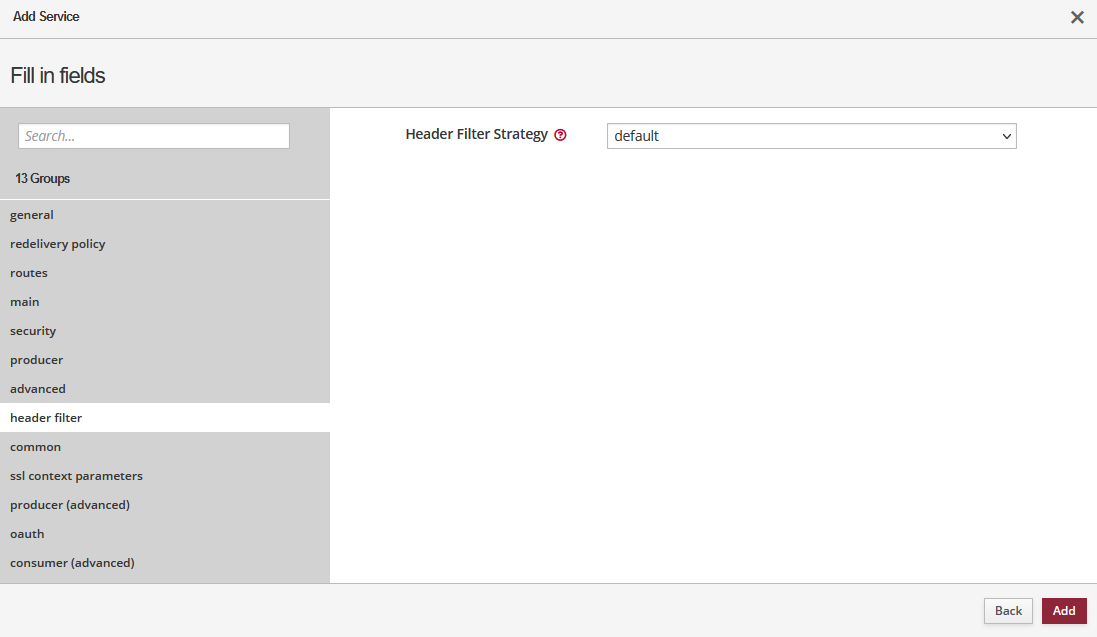1097x637 pixels.
Task: Select the advanced group
Action: coord(37,388)
